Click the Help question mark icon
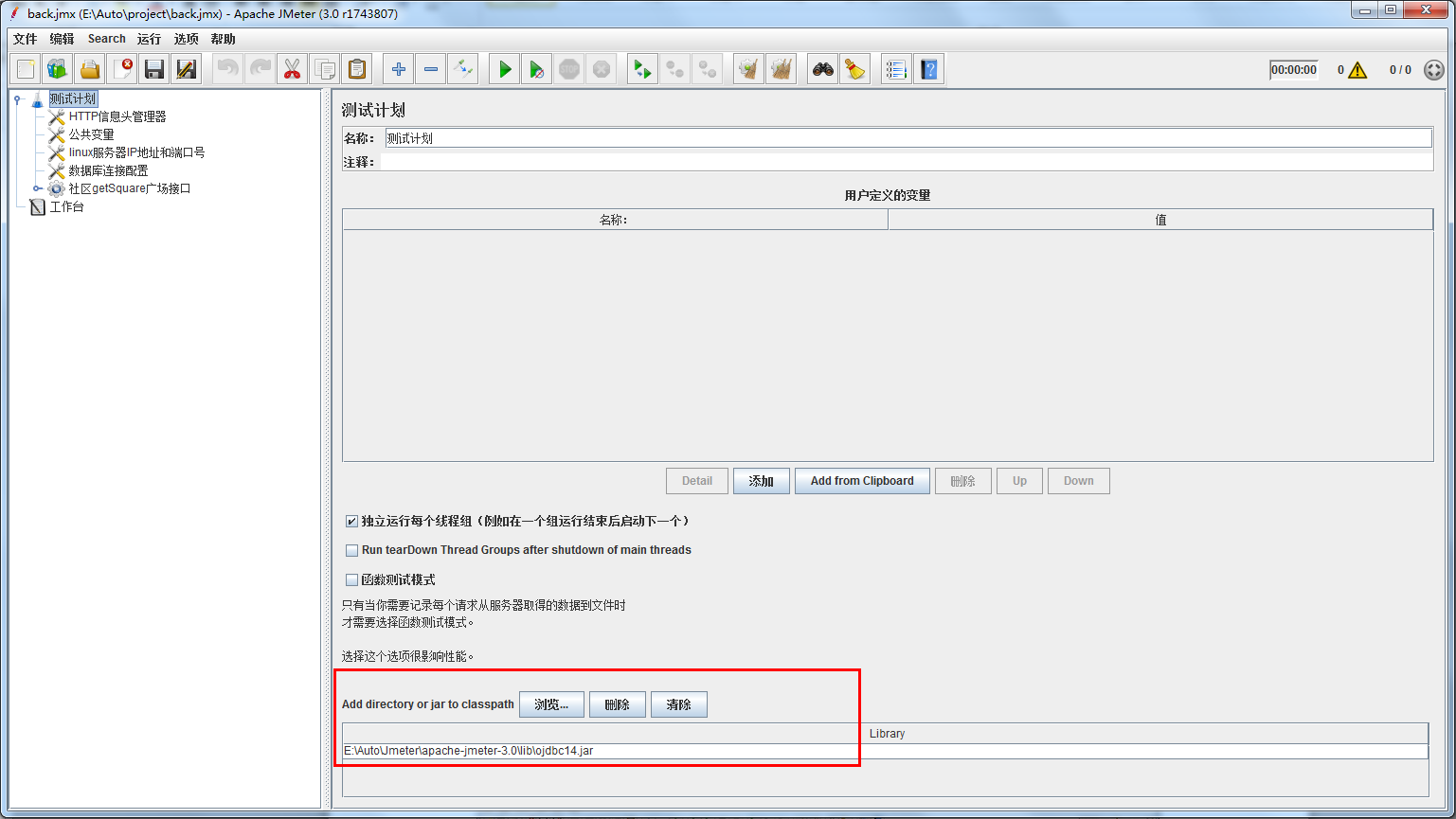 pyautogui.click(x=928, y=69)
